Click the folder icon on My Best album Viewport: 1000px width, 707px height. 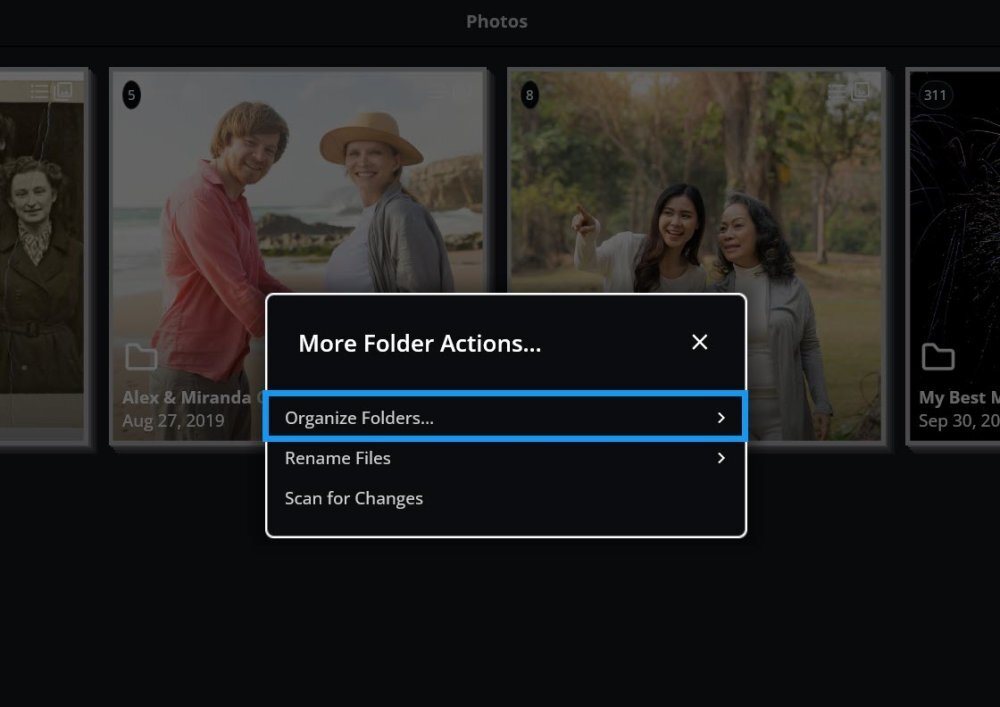(x=937, y=357)
